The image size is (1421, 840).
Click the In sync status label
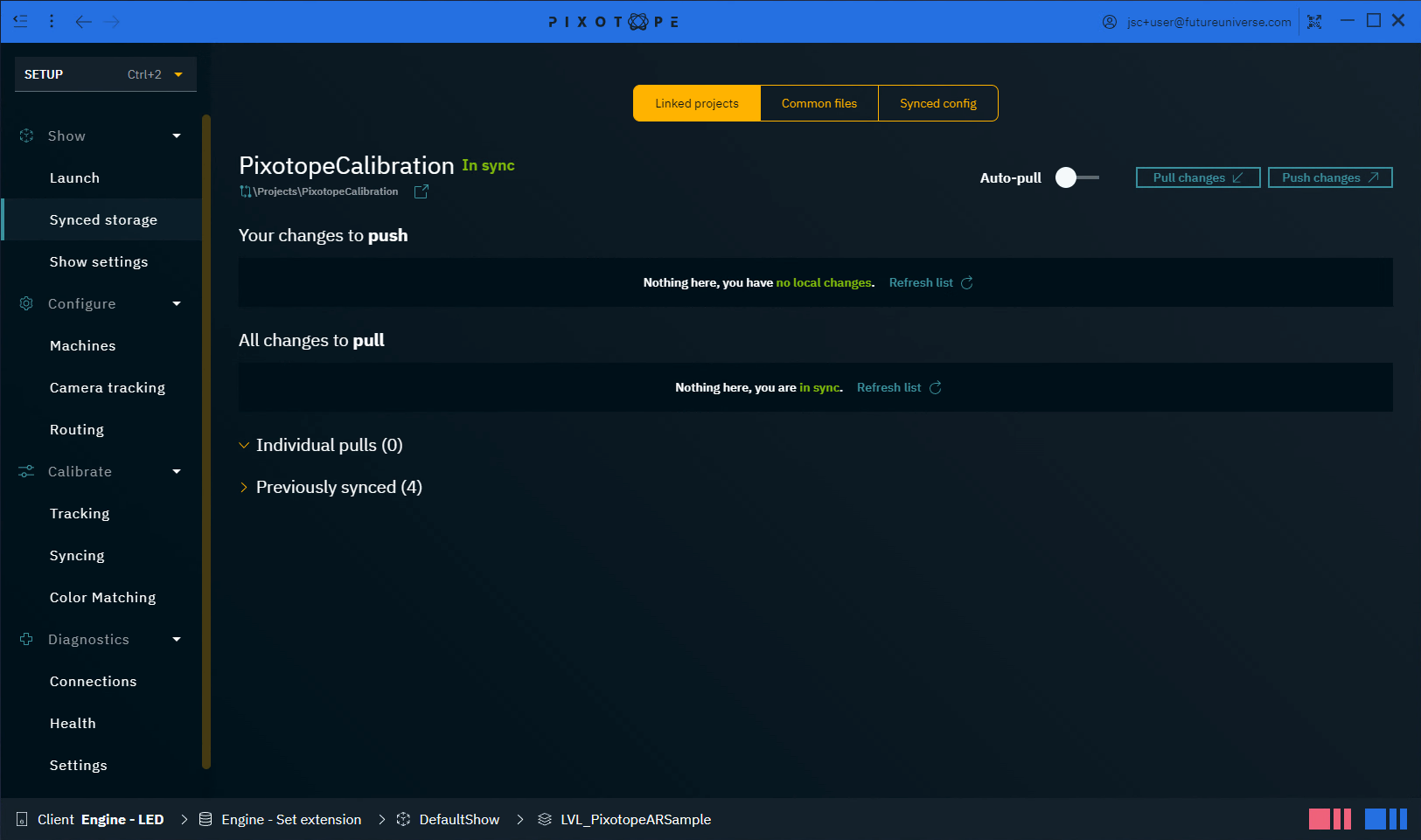(x=488, y=165)
